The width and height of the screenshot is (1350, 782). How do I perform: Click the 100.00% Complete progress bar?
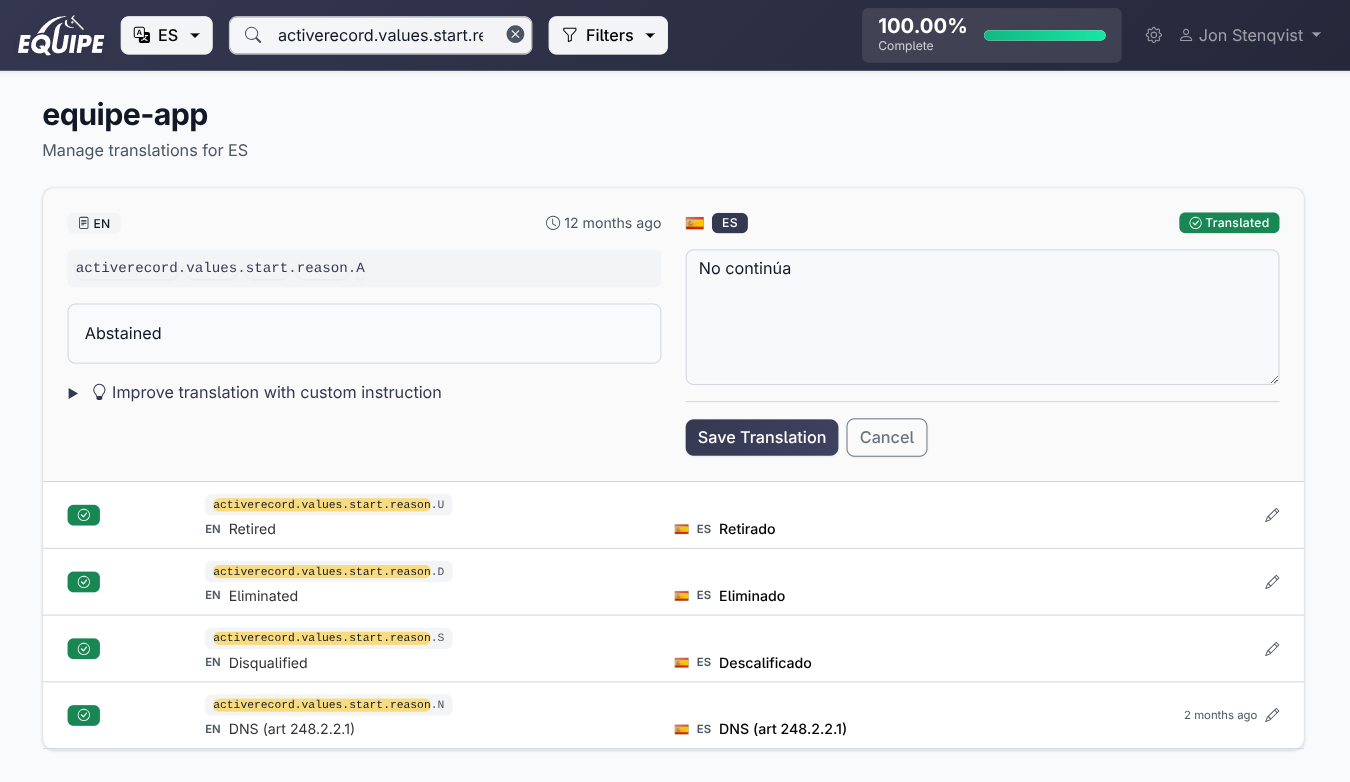1045,35
